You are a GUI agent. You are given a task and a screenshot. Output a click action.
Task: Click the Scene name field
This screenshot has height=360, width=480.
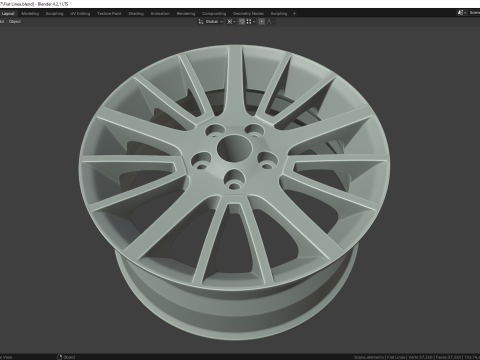[x=474, y=13]
